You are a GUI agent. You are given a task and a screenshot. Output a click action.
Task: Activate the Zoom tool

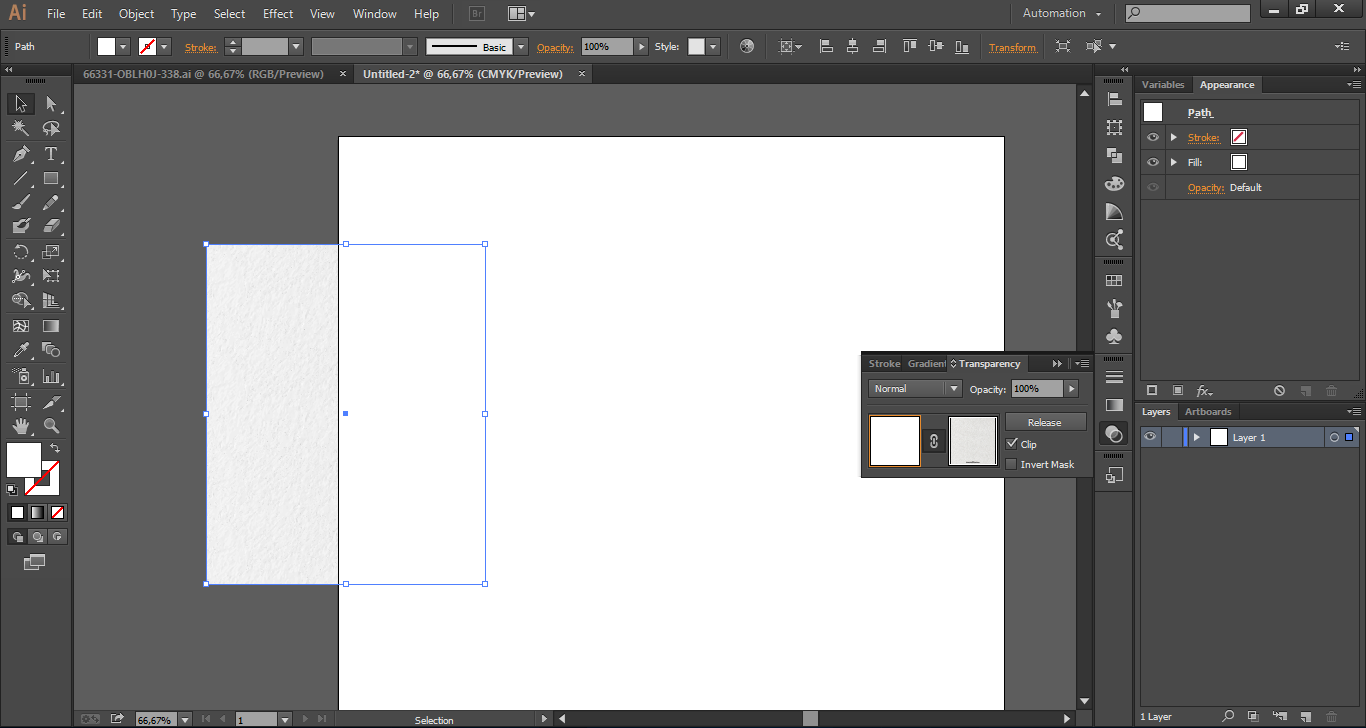click(51, 427)
